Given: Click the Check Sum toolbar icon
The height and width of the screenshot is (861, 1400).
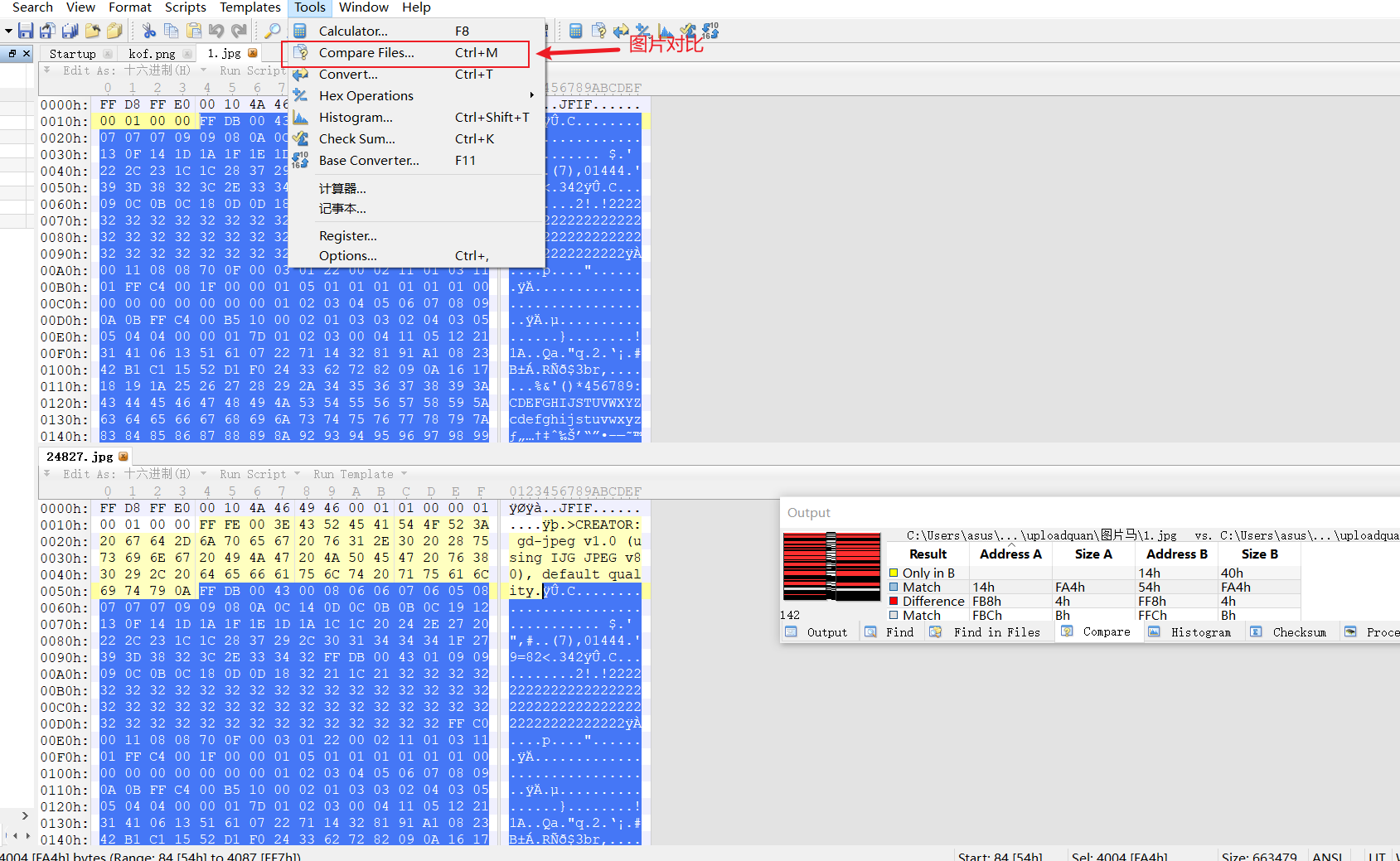Looking at the screenshot, I should tap(688, 31).
